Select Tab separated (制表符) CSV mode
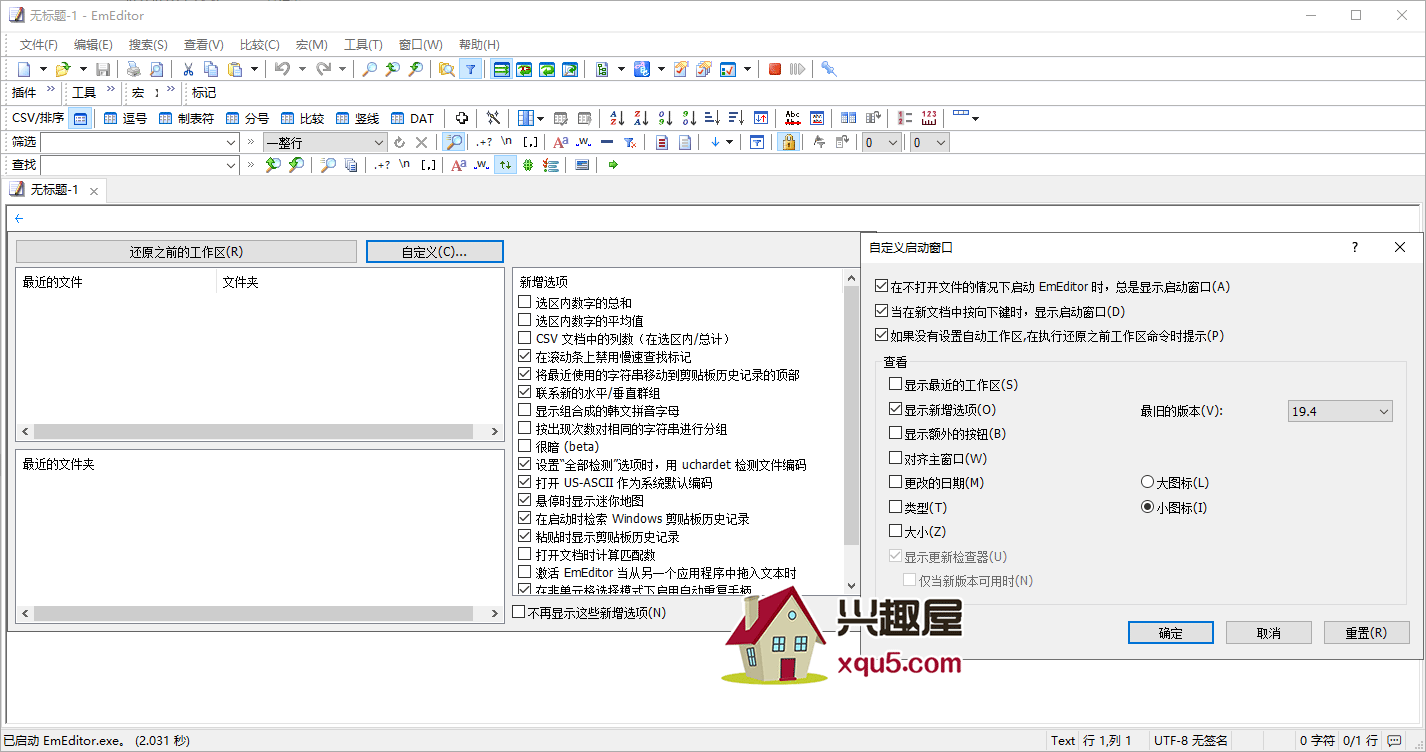This screenshot has height=752, width=1426. (x=186, y=118)
